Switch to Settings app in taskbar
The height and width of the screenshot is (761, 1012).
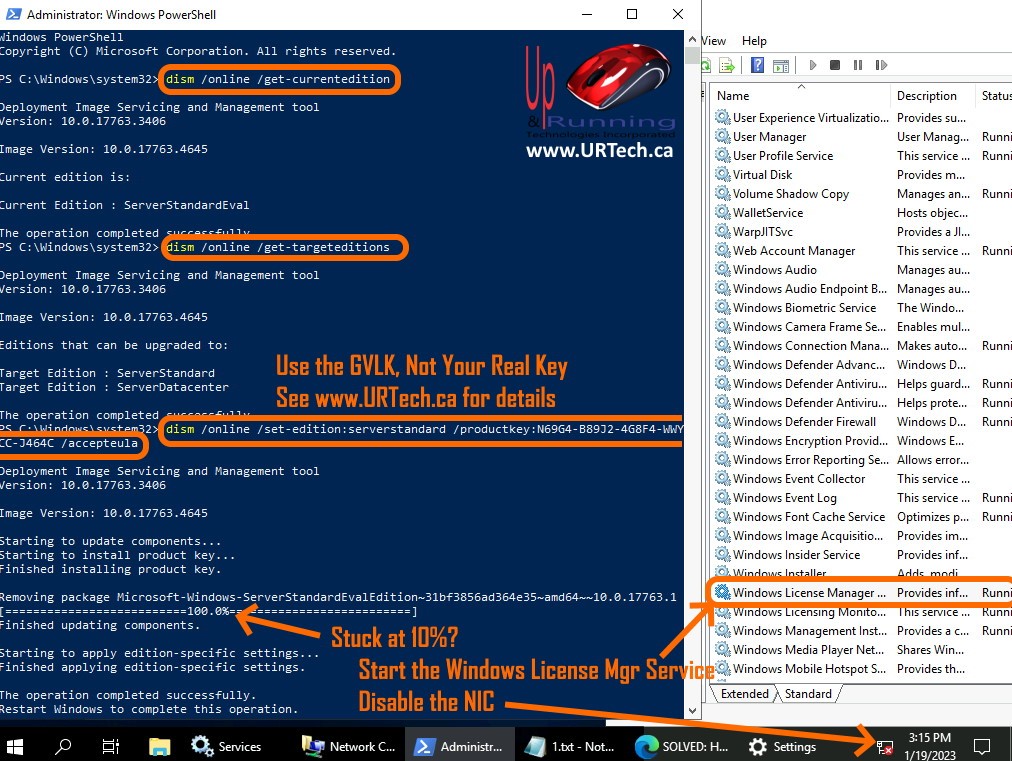[x=784, y=746]
